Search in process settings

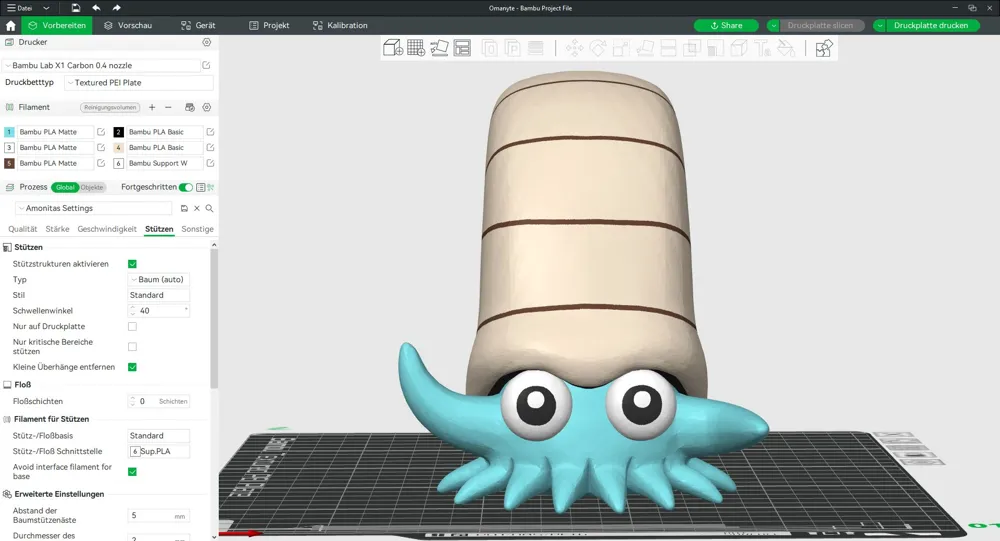coord(209,208)
